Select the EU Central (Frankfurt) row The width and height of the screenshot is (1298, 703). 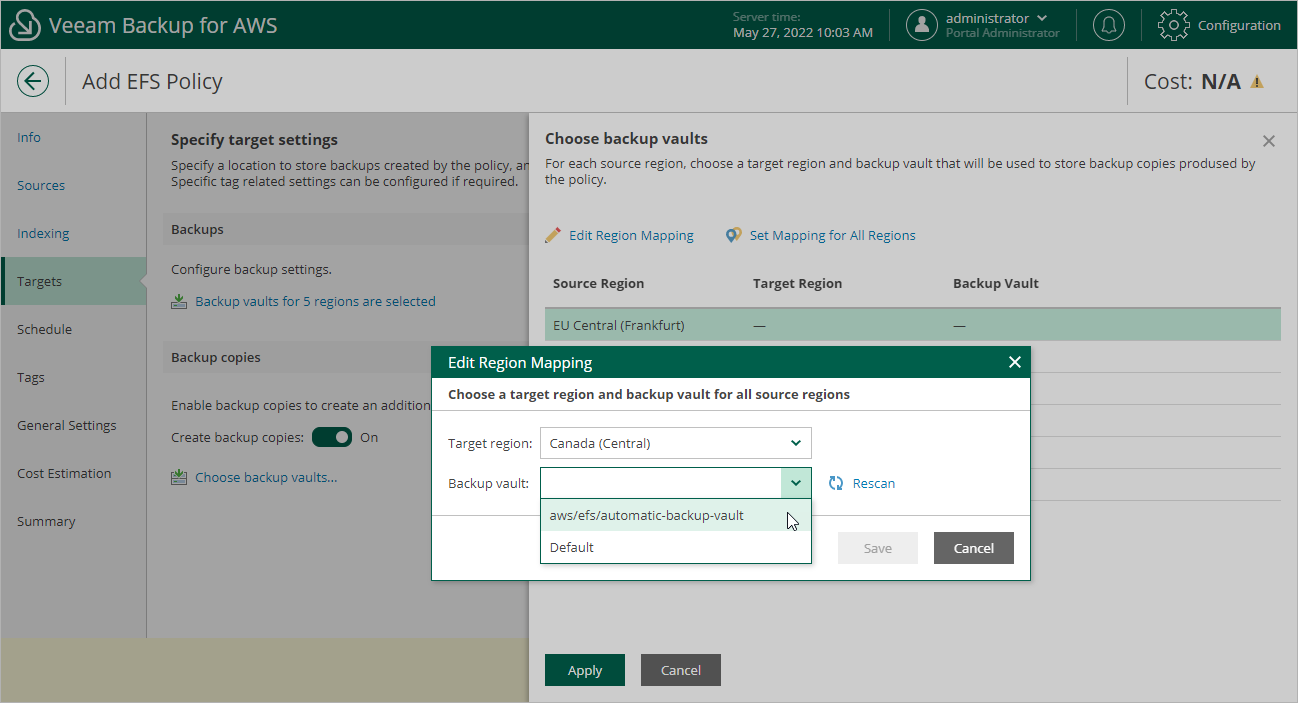tap(913, 325)
